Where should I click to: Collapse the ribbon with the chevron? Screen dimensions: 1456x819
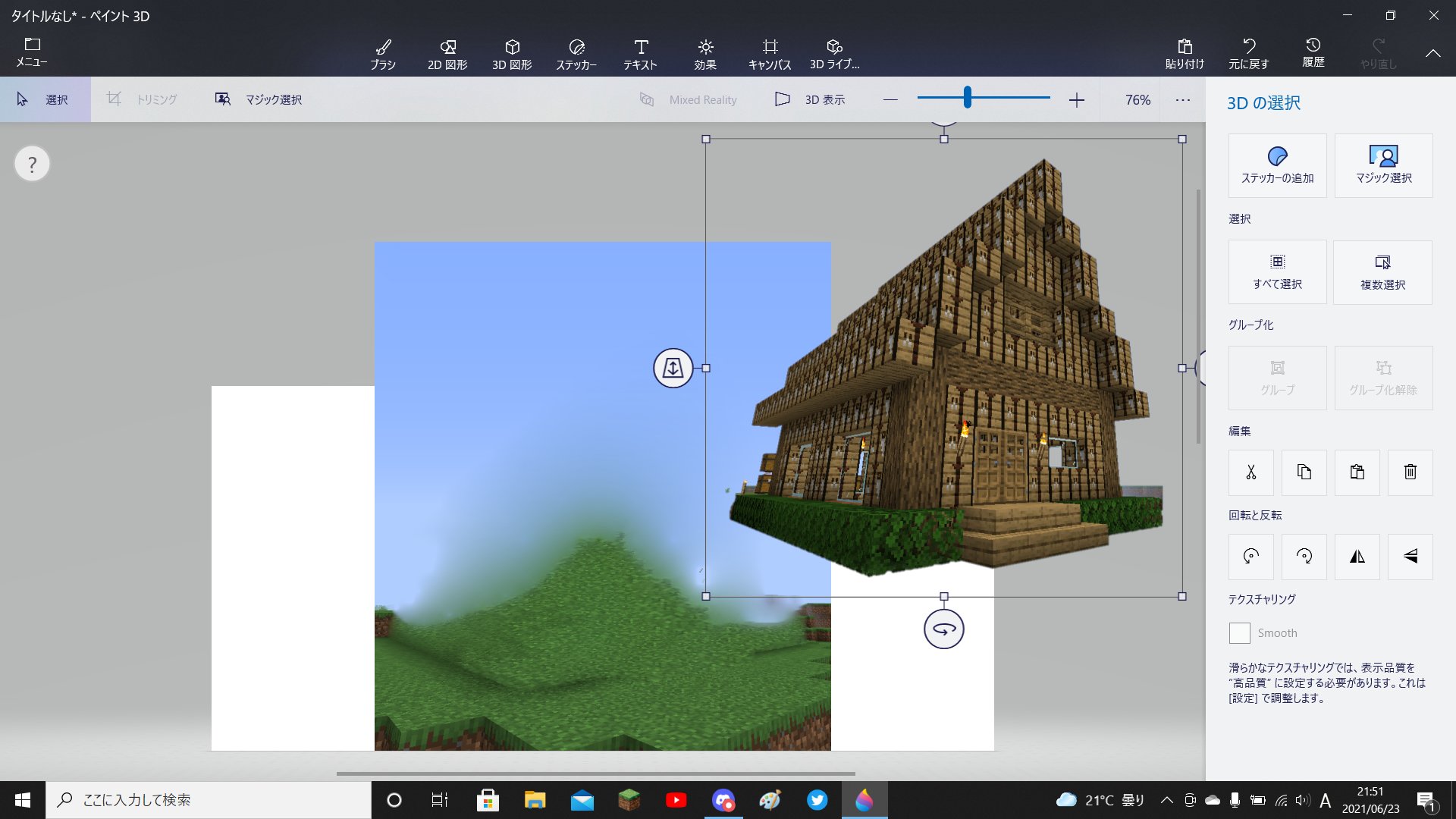tap(1432, 53)
